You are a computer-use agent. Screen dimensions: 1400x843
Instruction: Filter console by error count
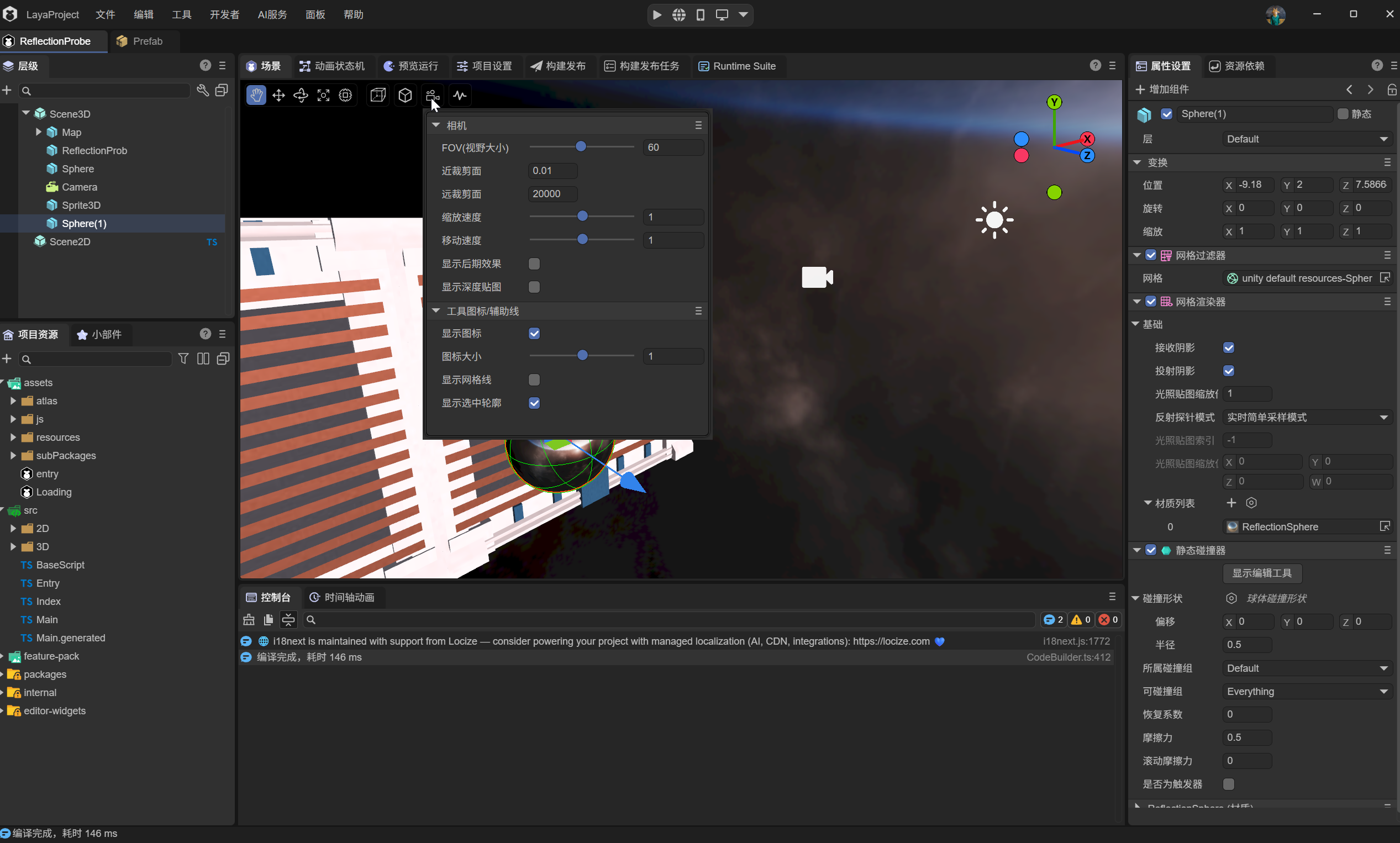1108,620
